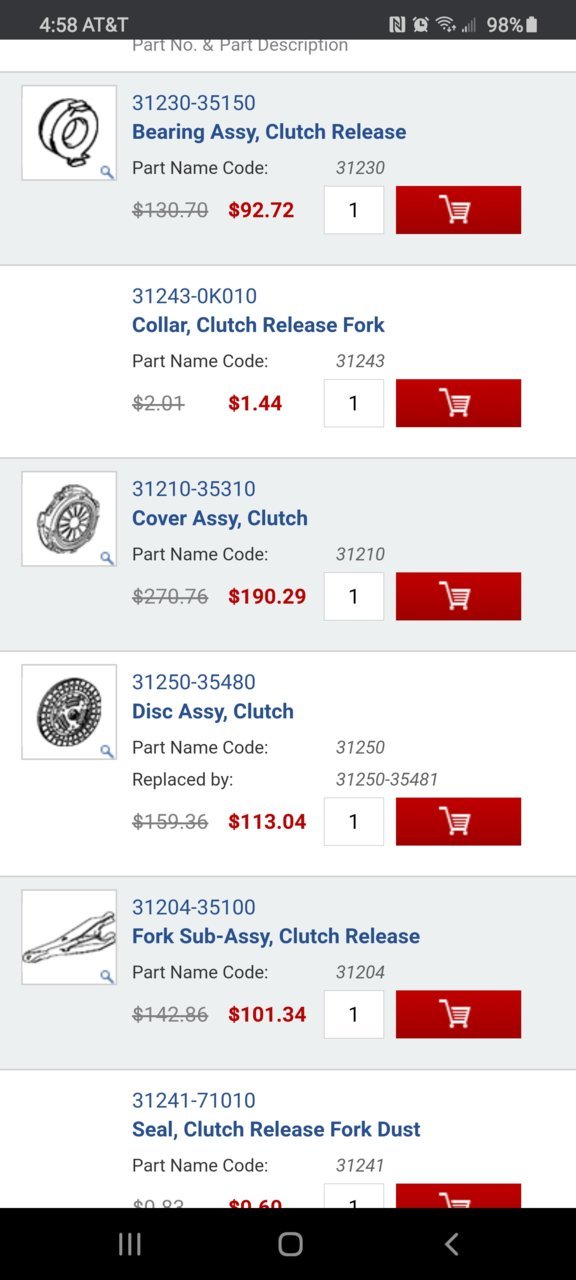Add Cover Assy, Clutch to cart
The height and width of the screenshot is (1280, 576).
coord(458,596)
